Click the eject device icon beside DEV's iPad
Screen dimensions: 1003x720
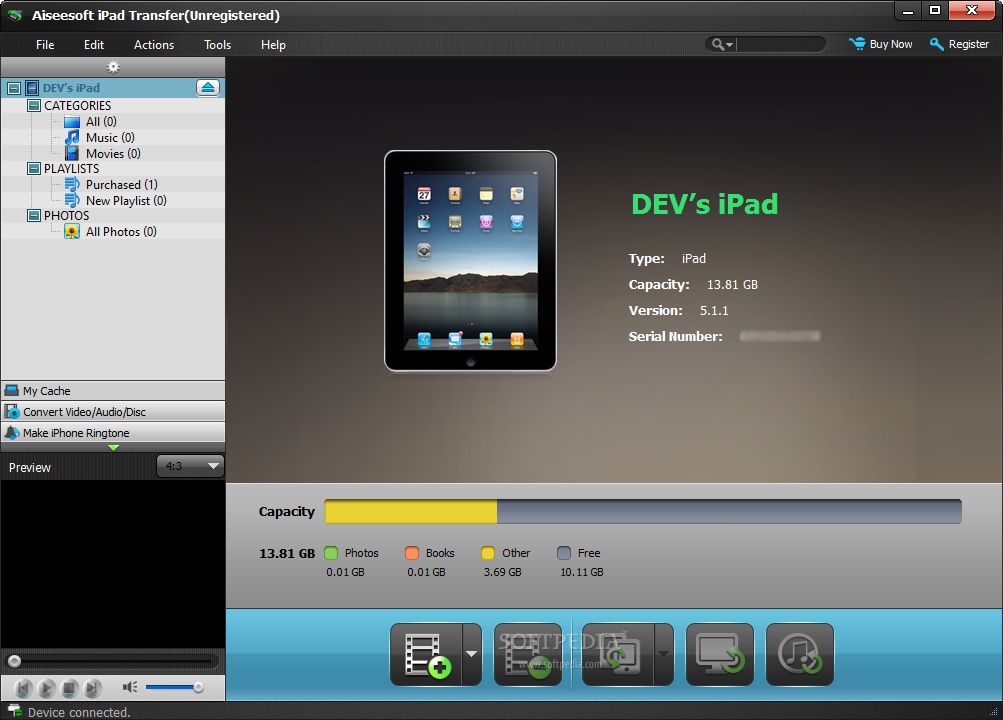pyautogui.click(x=208, y=88)
